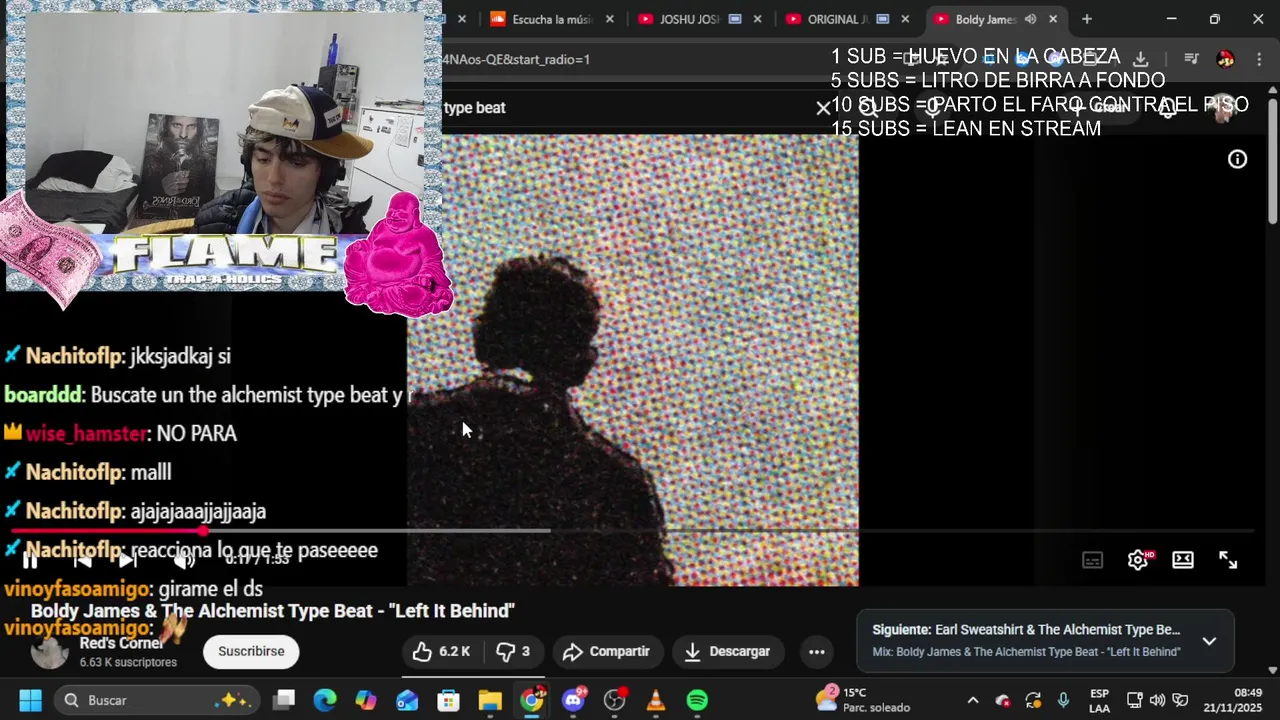1280x720 pixels.
Task: Open the video info card icon
Action: point(1238,159)
